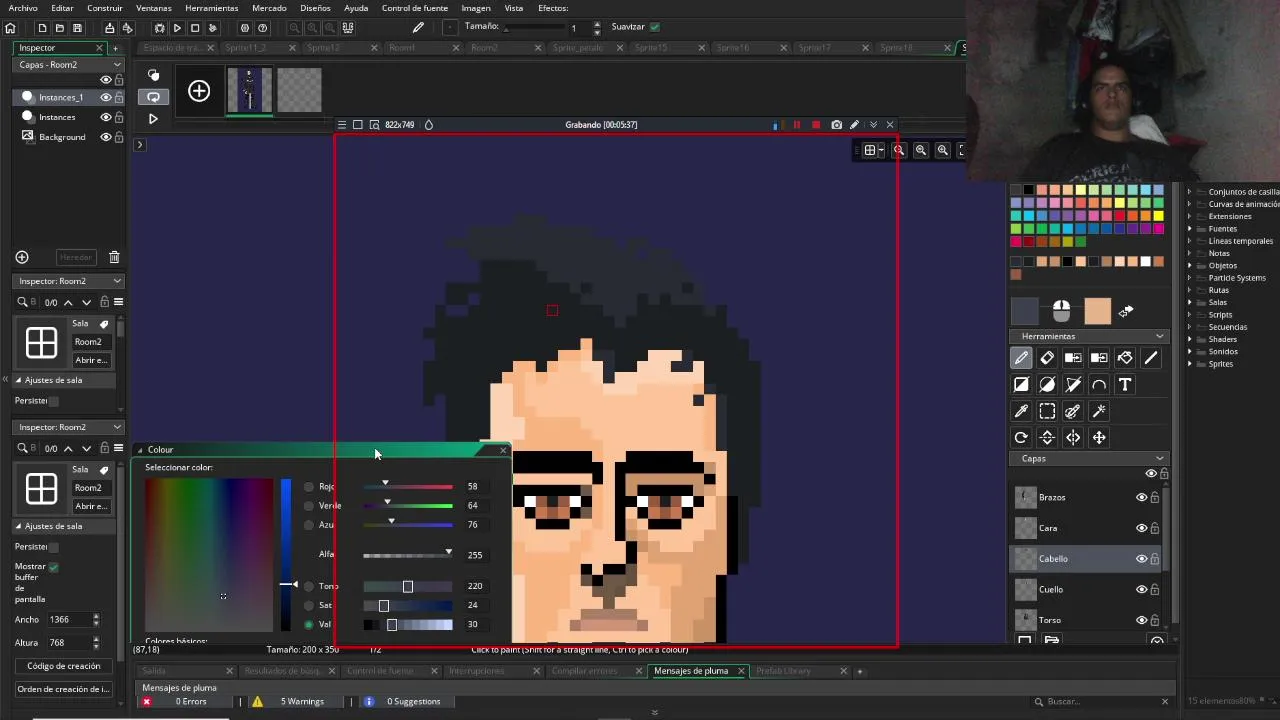Expand the Sprites folder in asset browser
1280x720 pixels.
coord(1189,364)
